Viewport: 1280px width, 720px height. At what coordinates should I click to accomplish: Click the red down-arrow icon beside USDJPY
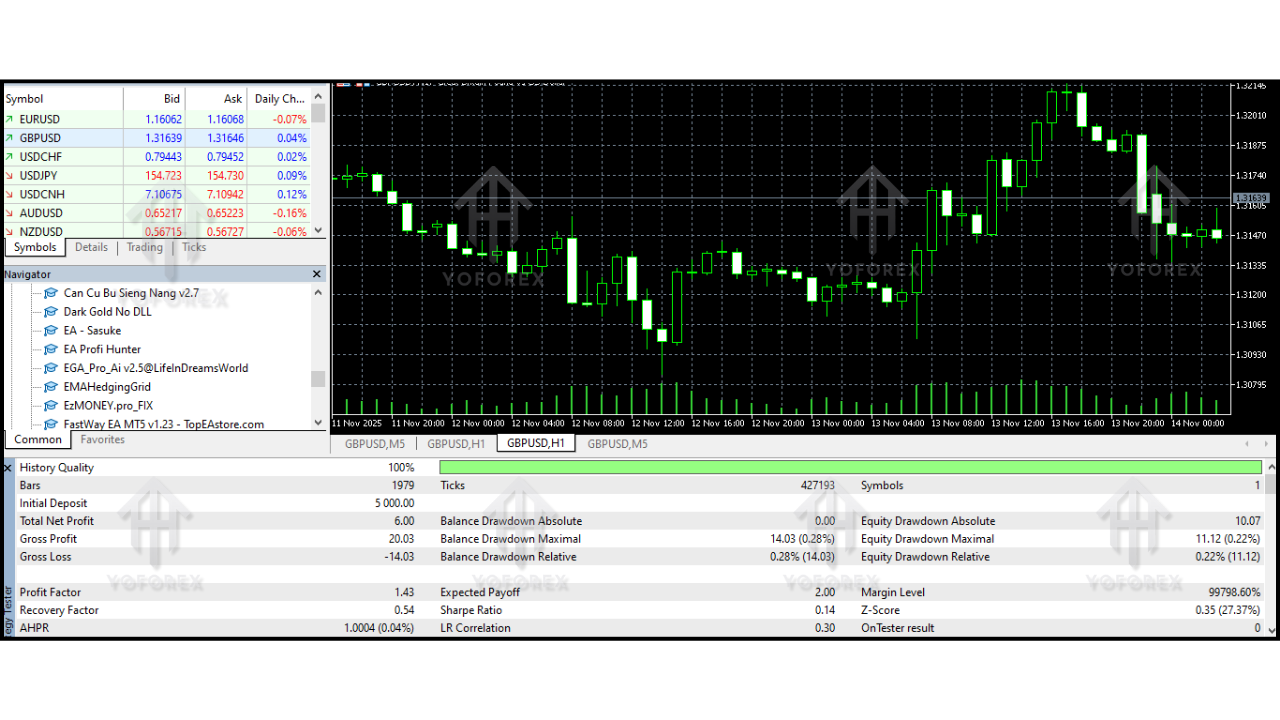[10, 176]
